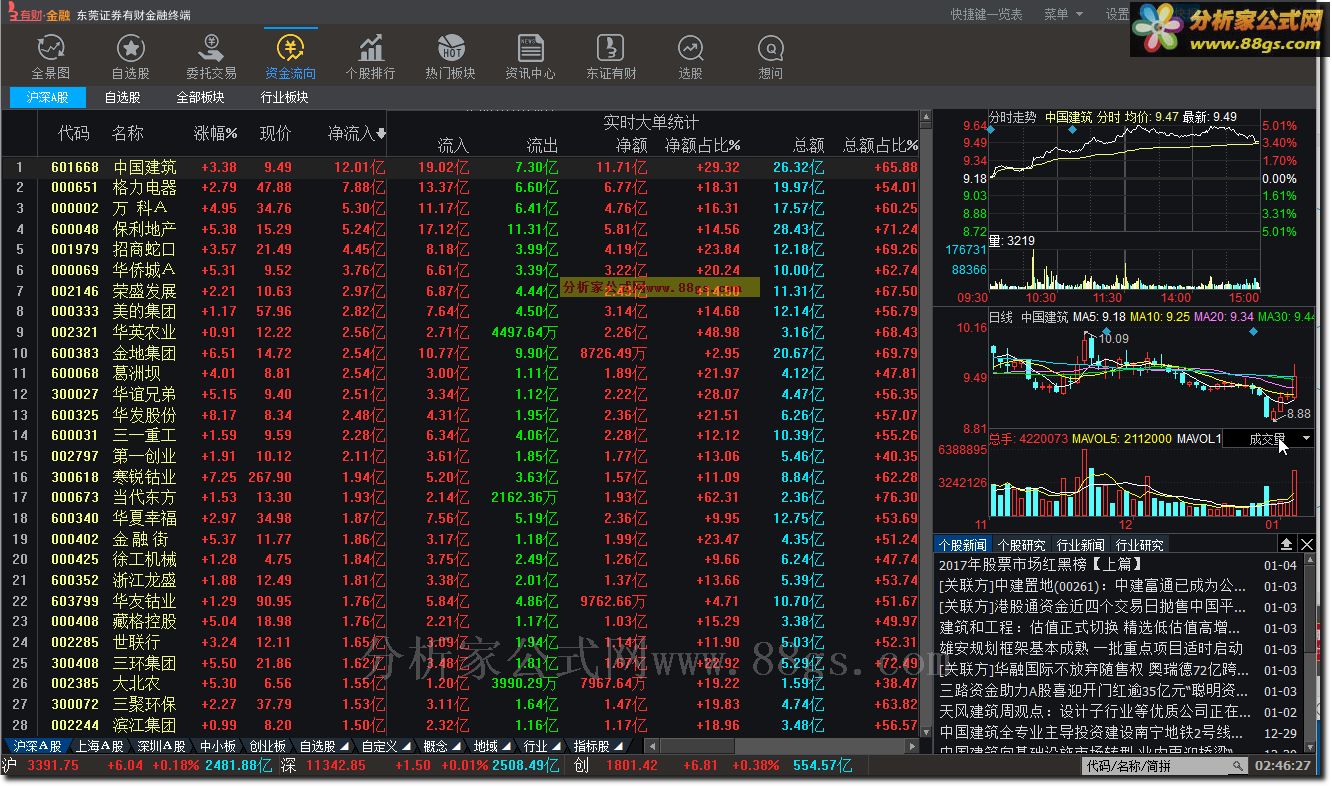Image resolution: width=1332 pixels, height=786 pixels.
Task: Close the 个股新闻 news panel
Action: pos(1306,544)
